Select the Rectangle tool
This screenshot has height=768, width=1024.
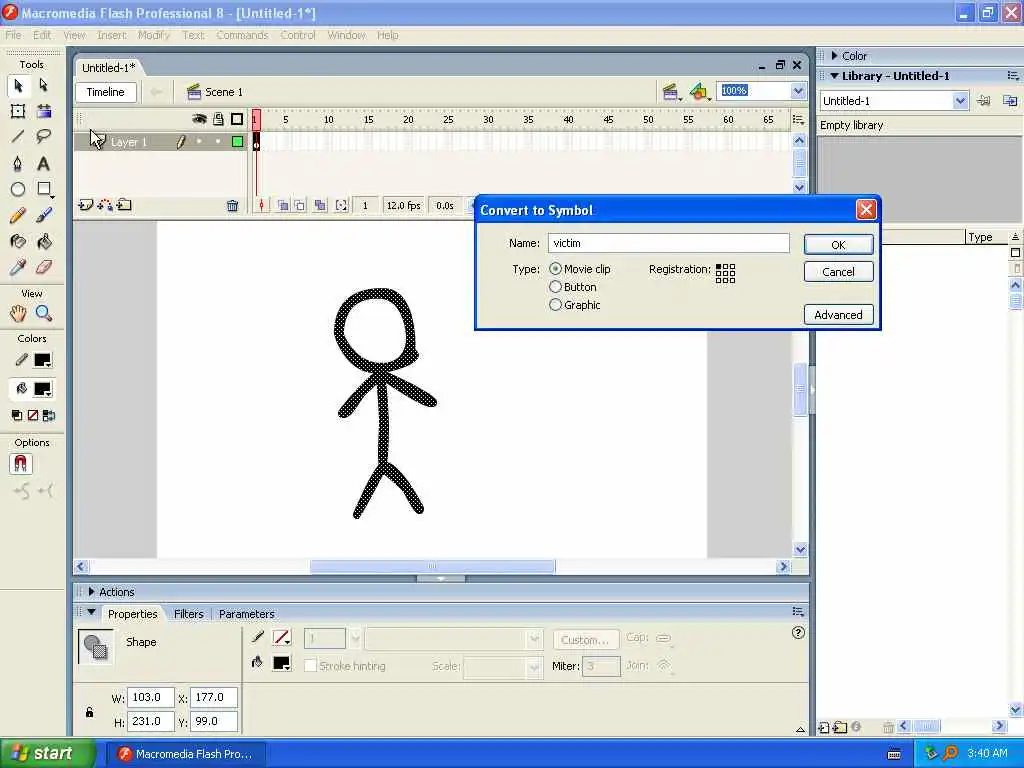pyautogui.click(x=44, y=189)
